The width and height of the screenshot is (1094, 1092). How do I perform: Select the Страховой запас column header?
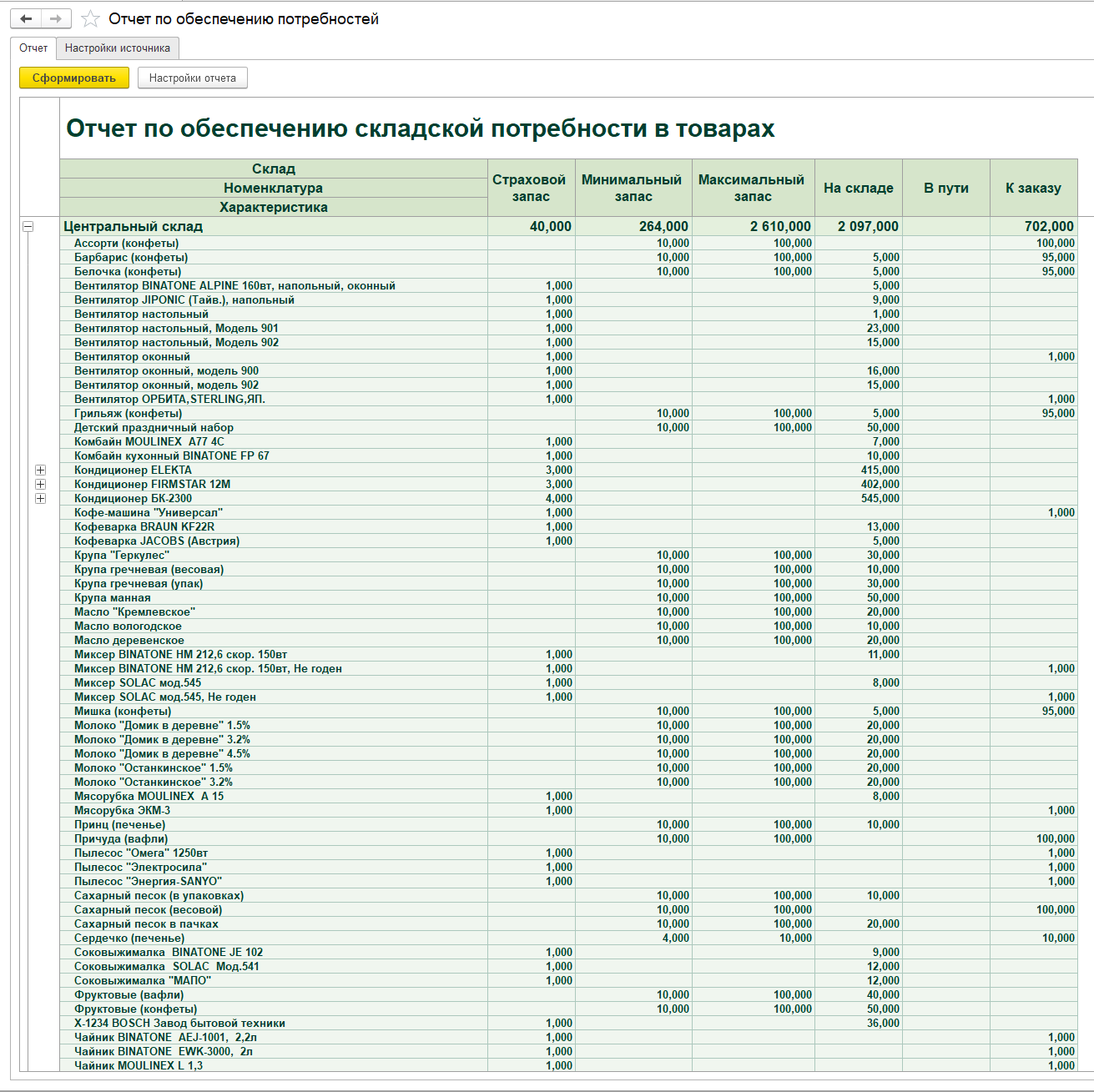click(x=531, y=188)
